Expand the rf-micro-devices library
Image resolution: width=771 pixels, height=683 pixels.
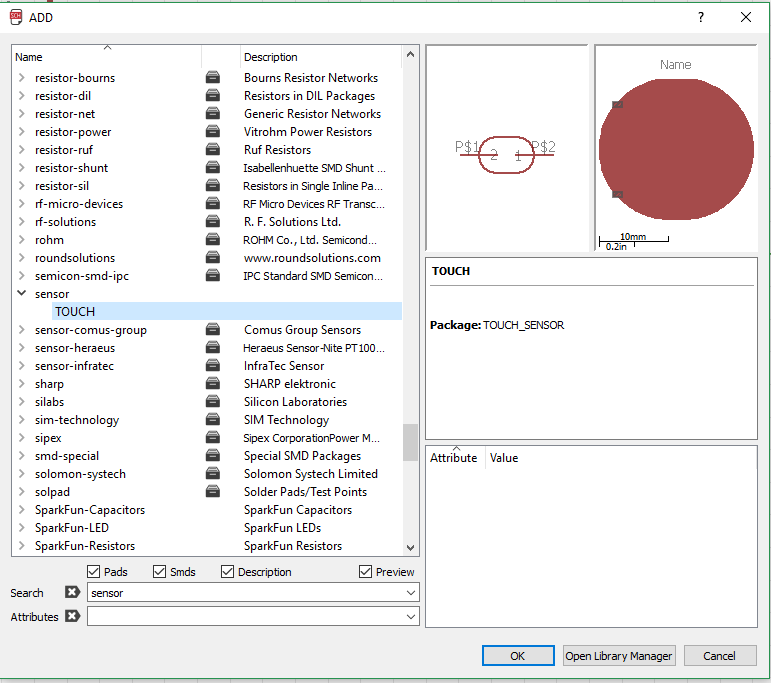(22, 204)
